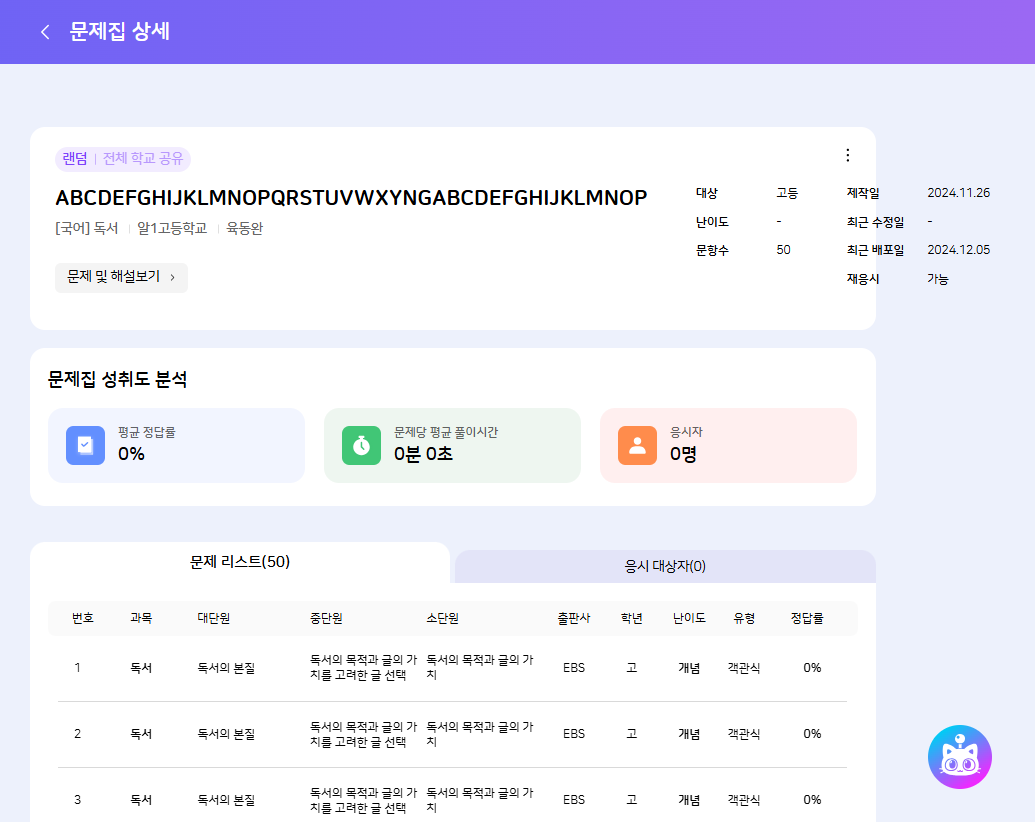
Task: Switch to 응시 대상자(0) tab
Action: 665,566
